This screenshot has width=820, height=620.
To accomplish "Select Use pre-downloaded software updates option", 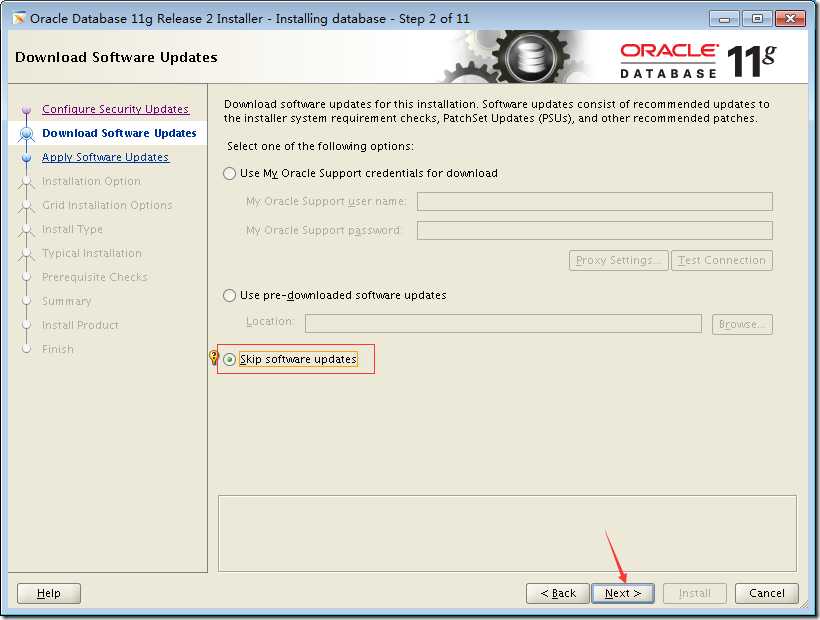I will 229,295.
